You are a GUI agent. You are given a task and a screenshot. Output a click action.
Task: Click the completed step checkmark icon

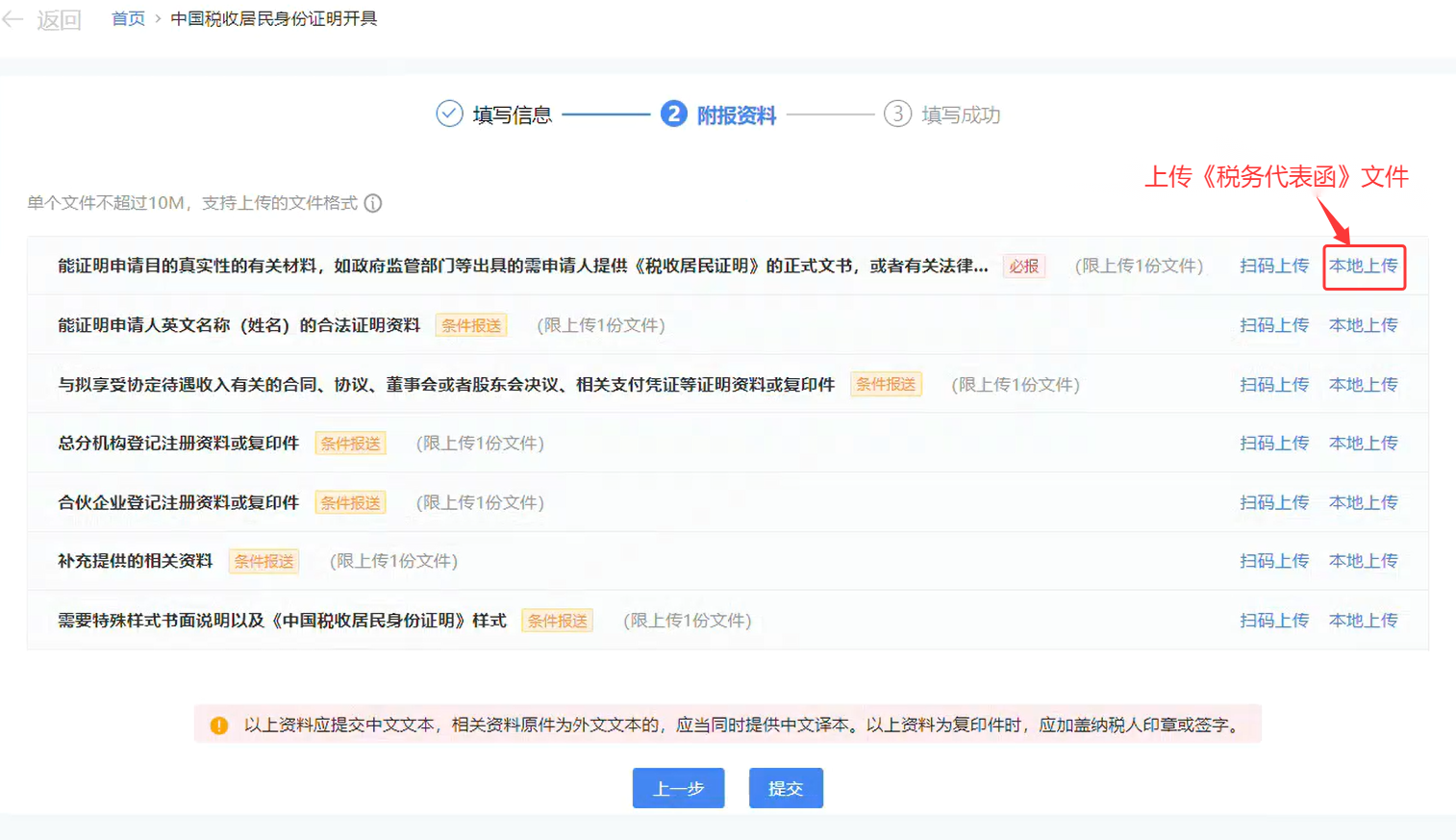coord(449,114)
